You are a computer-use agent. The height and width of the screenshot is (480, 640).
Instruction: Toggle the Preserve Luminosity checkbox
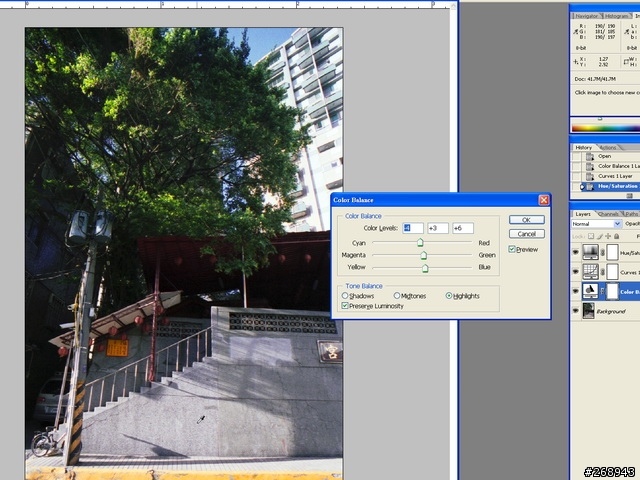pyautogui.click(x=345, y=306)
